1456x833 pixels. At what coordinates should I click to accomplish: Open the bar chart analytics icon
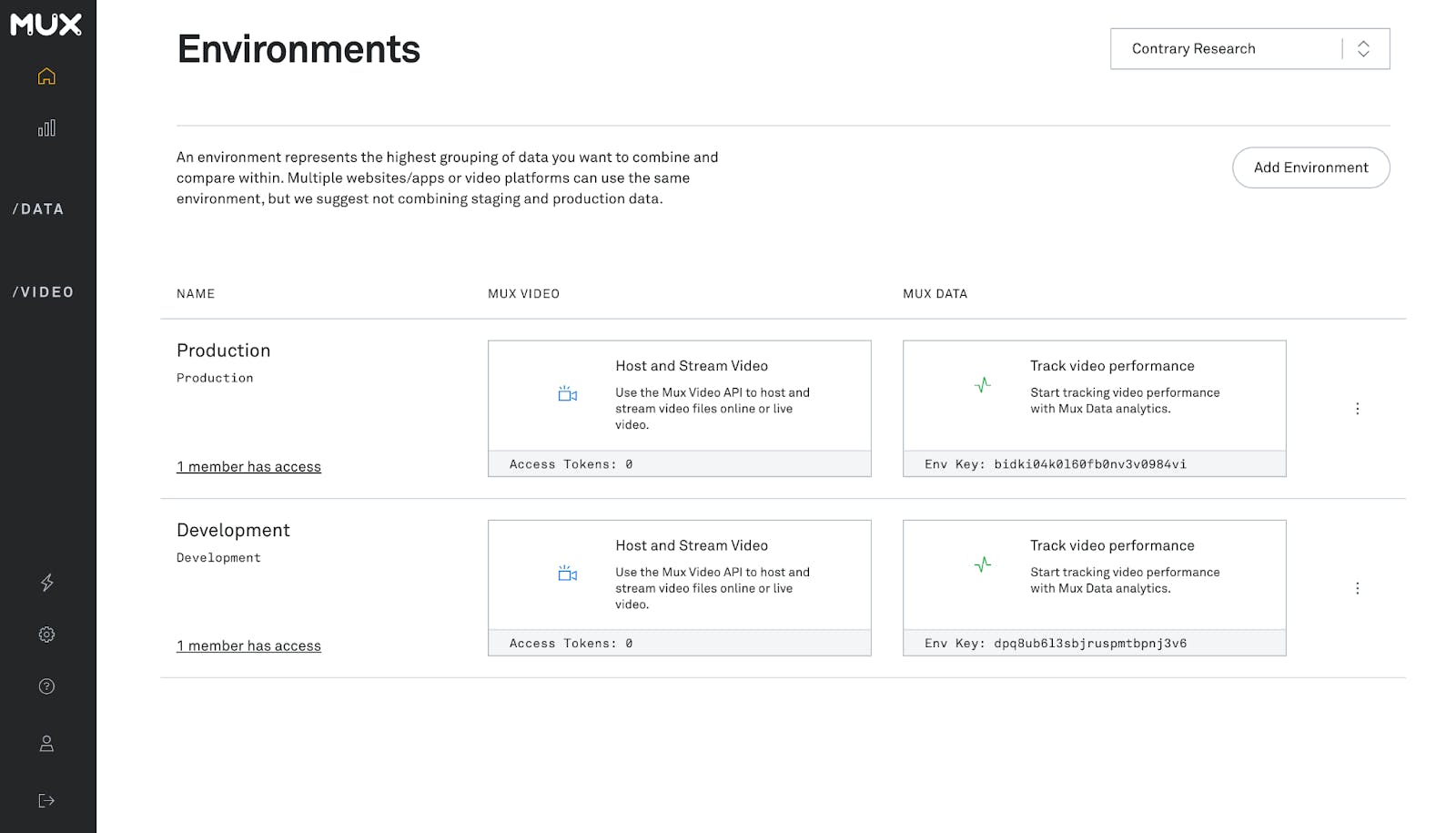click(x=46, y=128)
